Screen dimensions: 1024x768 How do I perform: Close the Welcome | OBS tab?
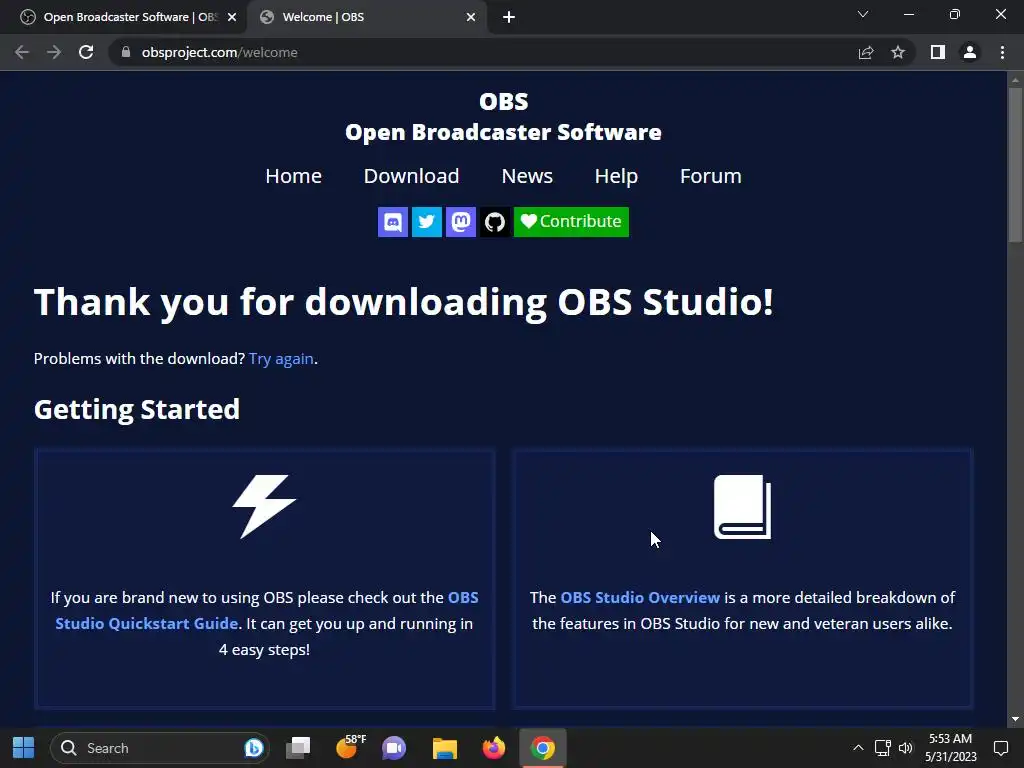pos(471,17)
